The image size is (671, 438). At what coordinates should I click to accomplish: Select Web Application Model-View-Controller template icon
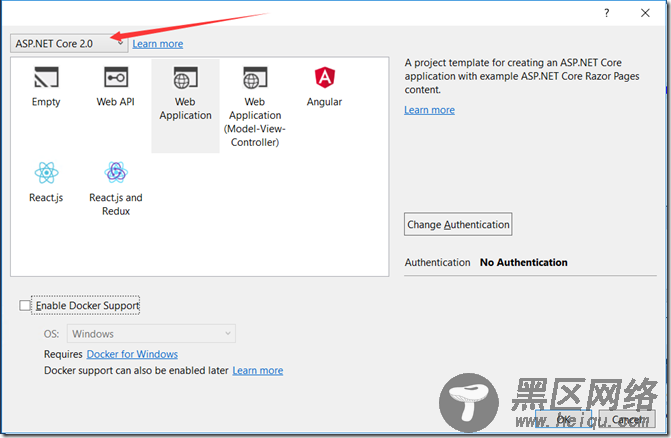(255, 77)
